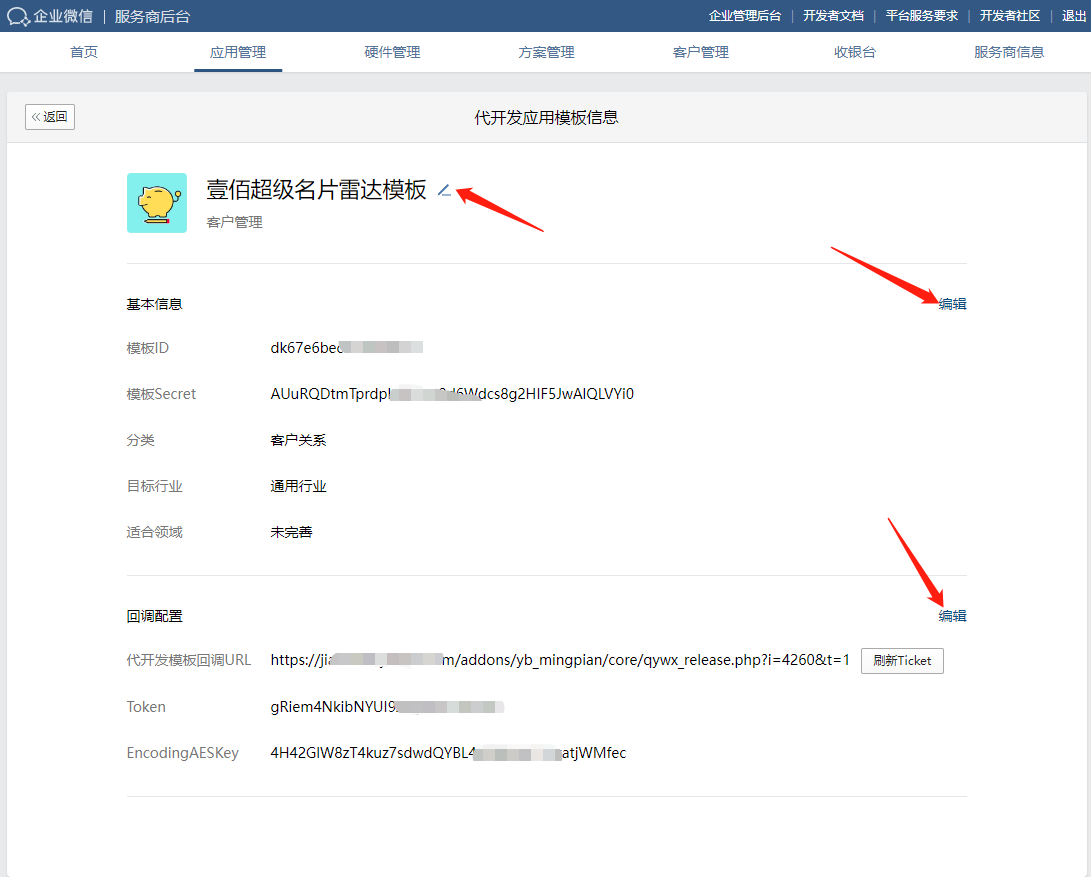Image resolution: width=1091 pixels, height=877 pixels.
Task: Click the 分类 value 客户关系
Action: (298, 441)
